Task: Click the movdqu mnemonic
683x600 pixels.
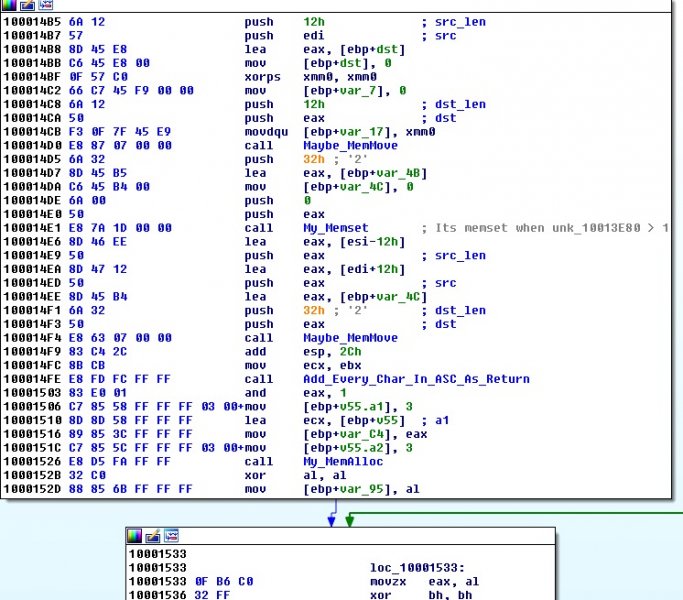Action: pos(266,132)
